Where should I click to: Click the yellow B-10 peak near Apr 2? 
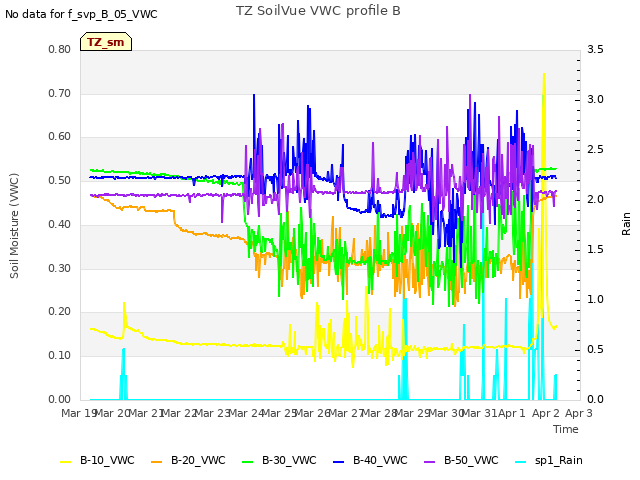coord(544,75)
